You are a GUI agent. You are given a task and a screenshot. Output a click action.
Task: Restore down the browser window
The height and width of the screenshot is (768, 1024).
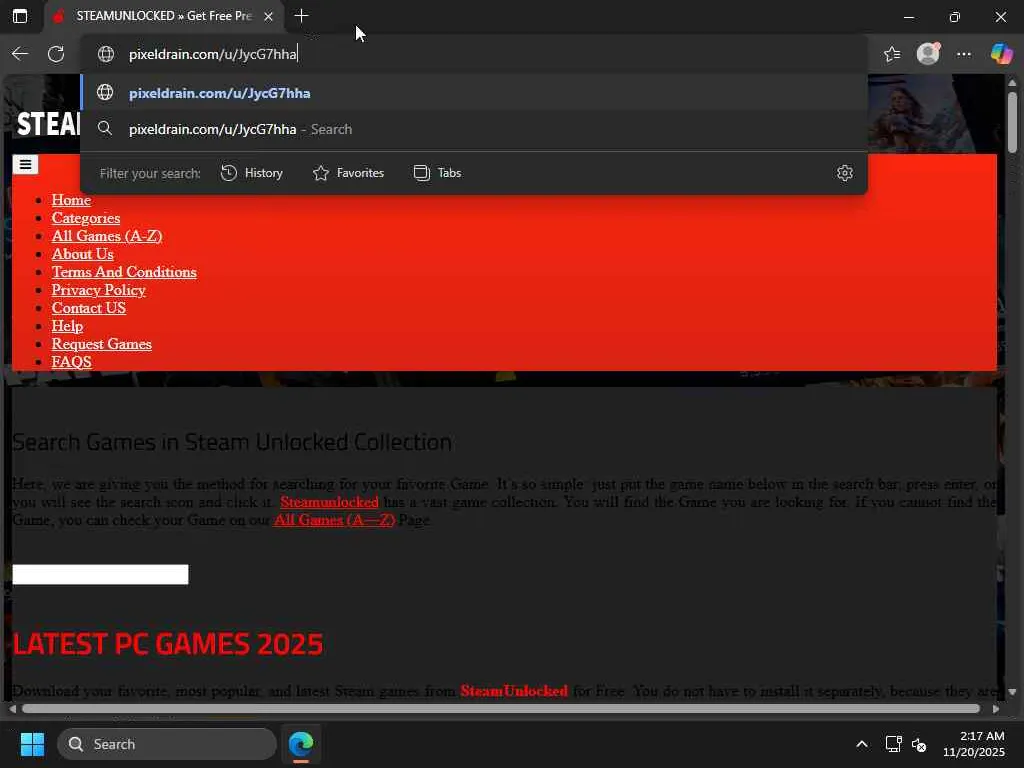tap(955, 17)
